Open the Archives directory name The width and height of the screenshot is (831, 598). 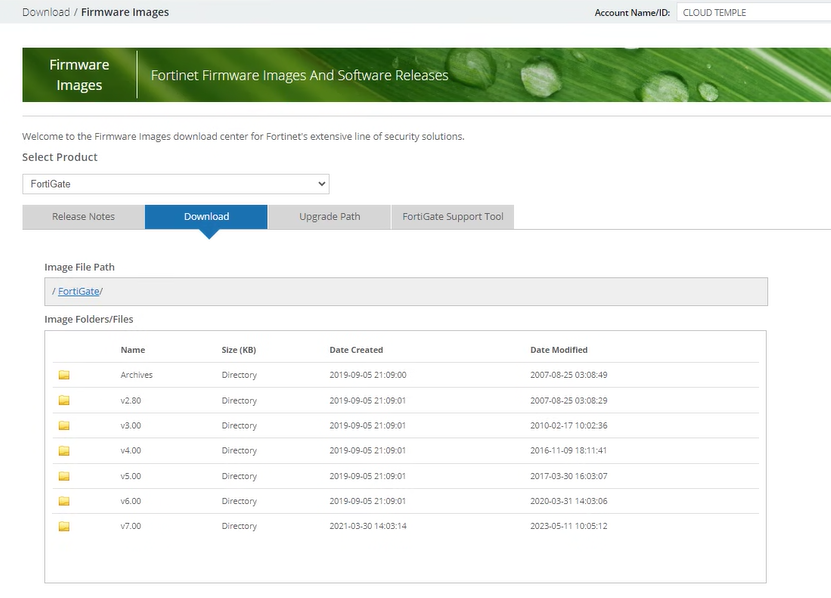point(136,375)
